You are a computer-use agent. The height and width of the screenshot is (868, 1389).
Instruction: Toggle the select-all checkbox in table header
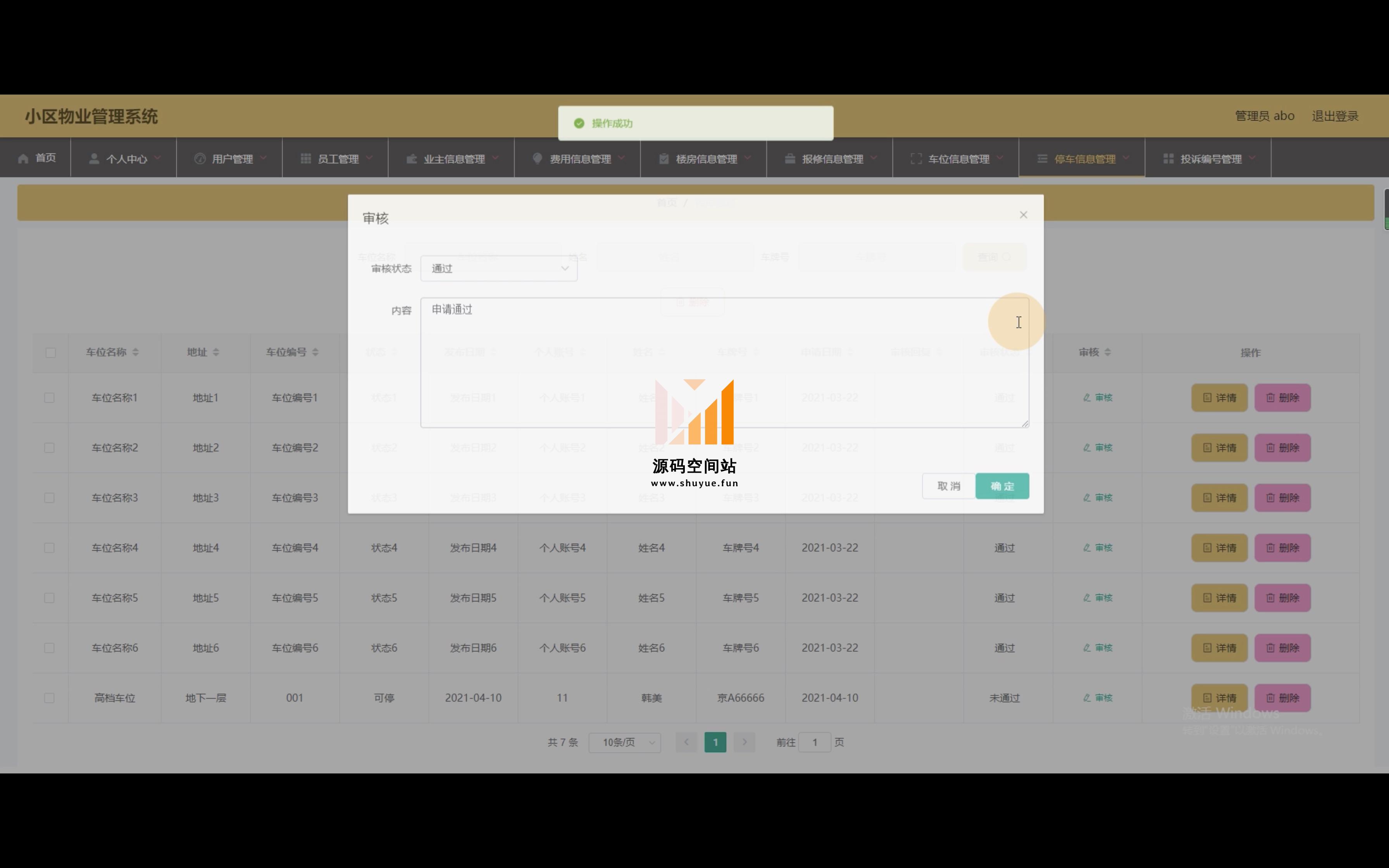coord(50,353)
